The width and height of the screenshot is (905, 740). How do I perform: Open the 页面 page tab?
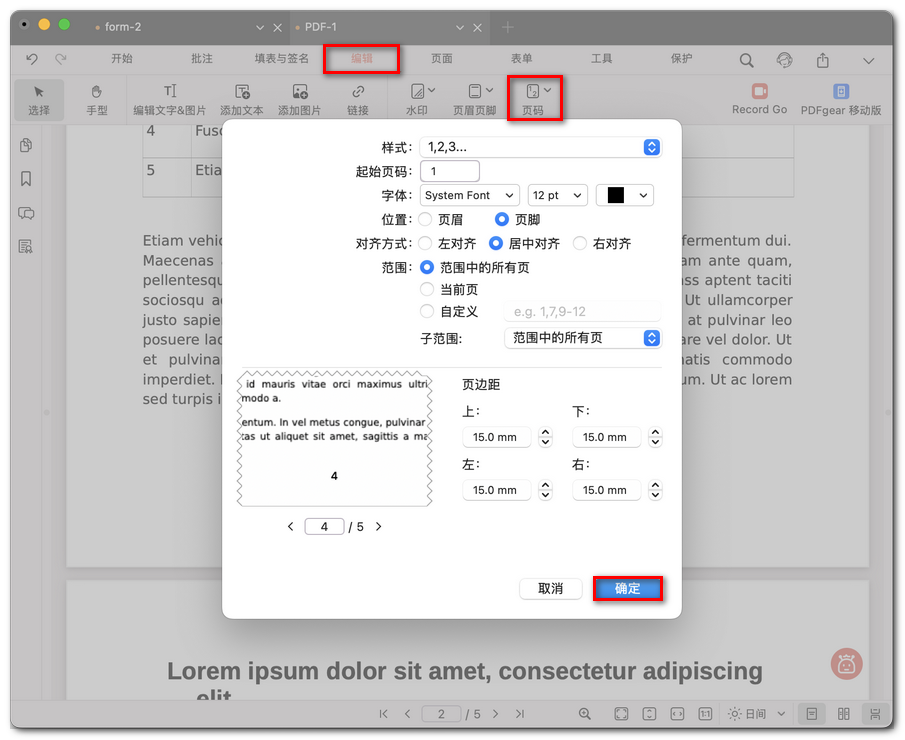click(x=442, y=58)
